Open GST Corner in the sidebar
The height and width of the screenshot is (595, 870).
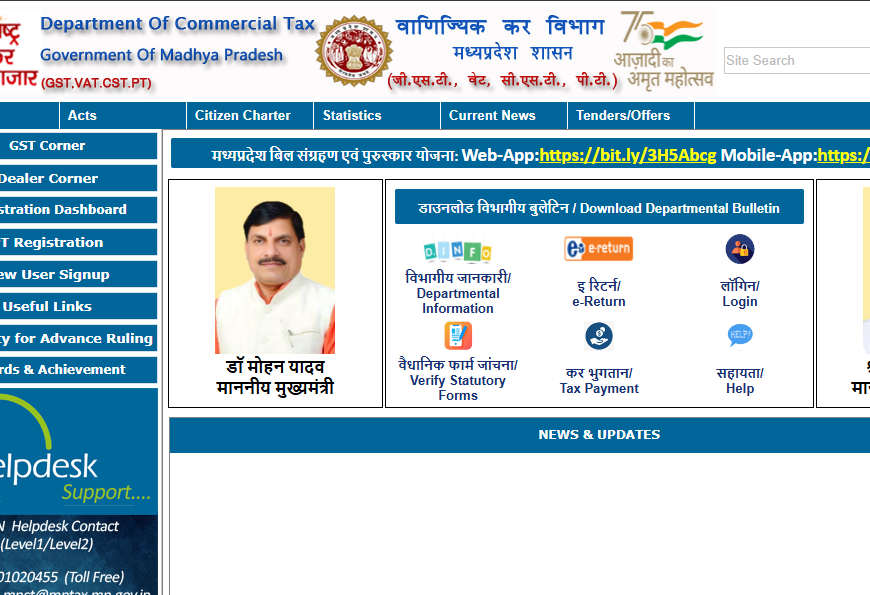tap(47, 146)
